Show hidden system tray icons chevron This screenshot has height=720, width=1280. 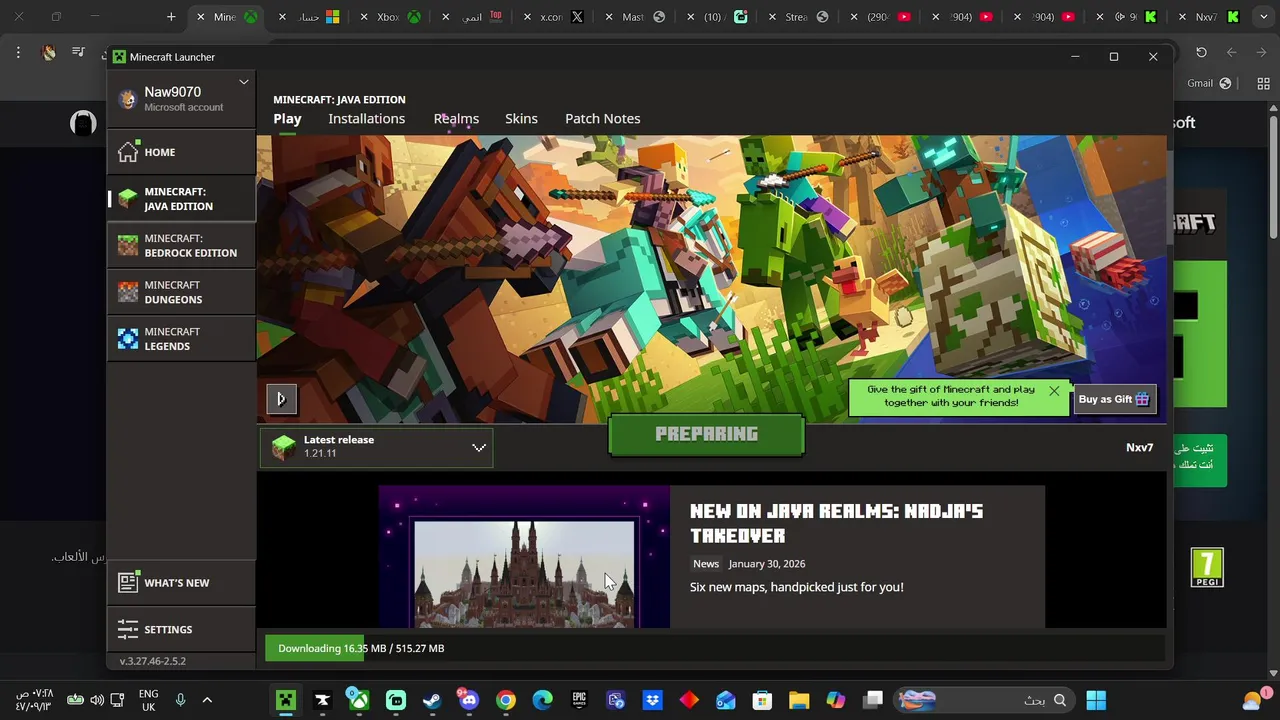pyautogui.click(x=207, y=700)
